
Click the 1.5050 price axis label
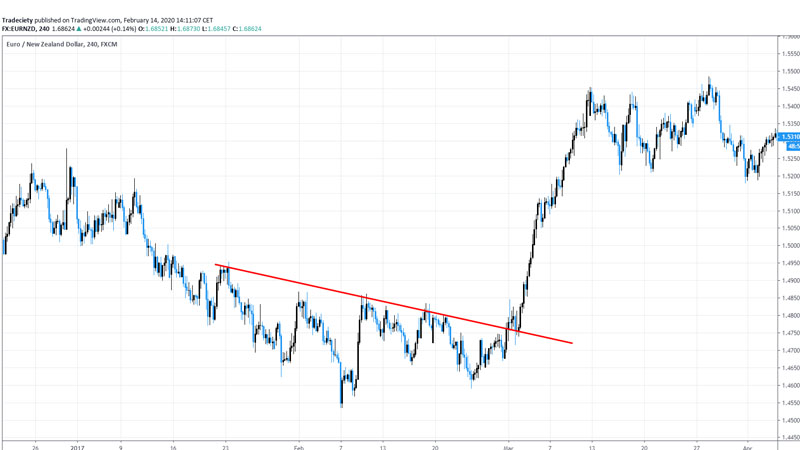pos(791,228)
